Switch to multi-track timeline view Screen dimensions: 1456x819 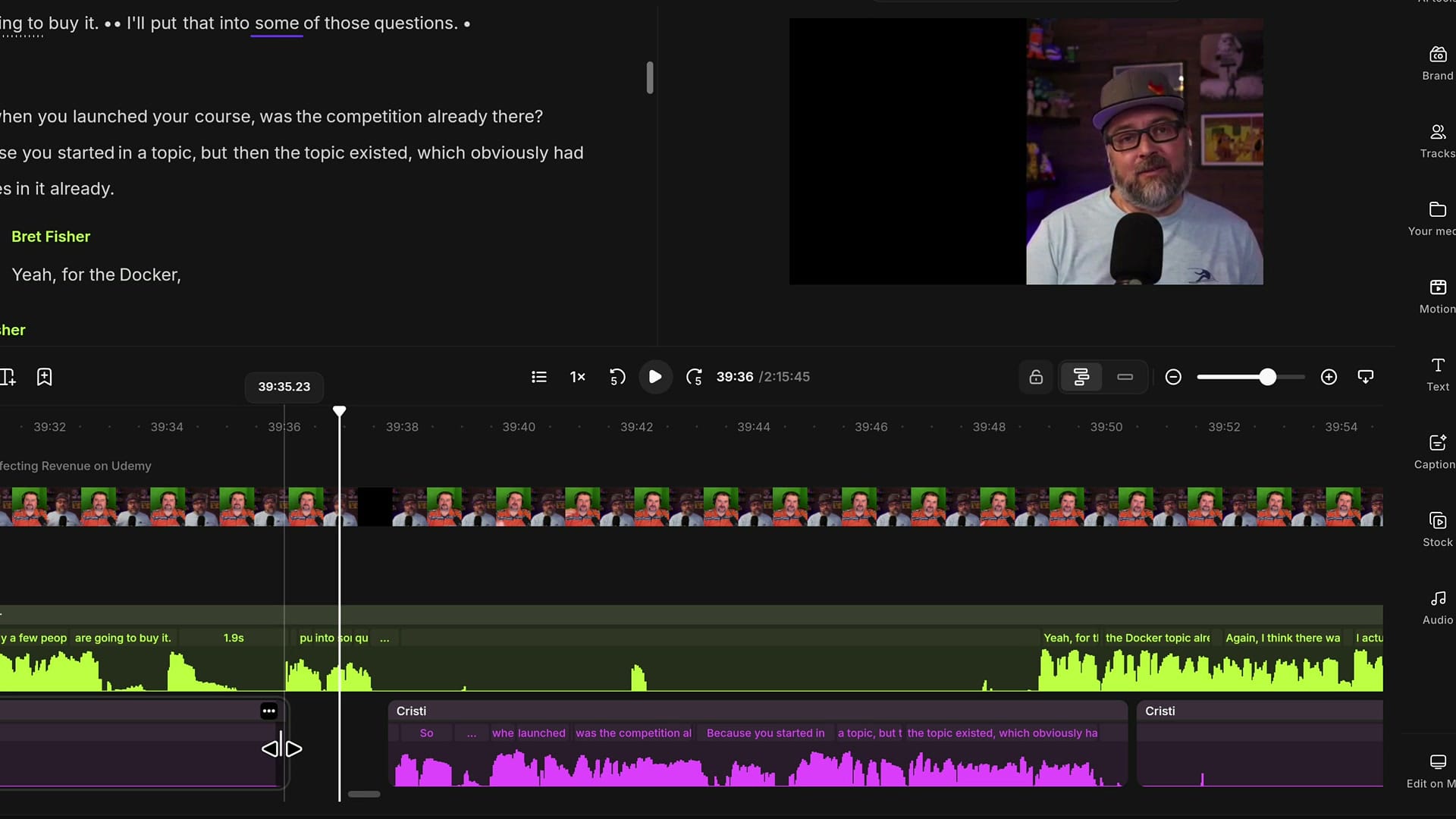pos(1081,377)
